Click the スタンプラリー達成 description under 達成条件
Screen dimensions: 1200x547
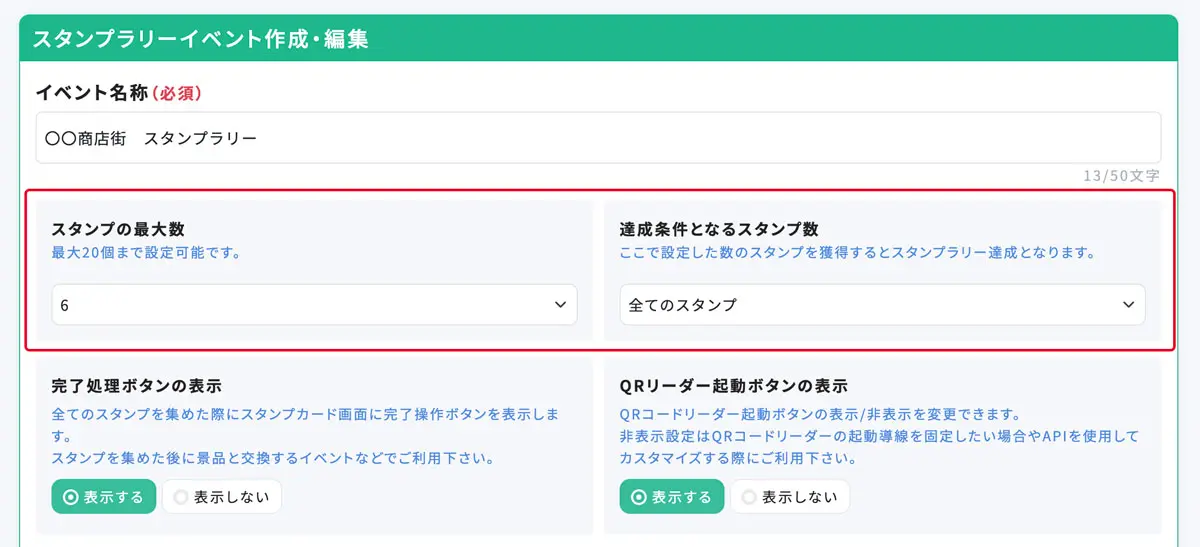tap(857, 253)
